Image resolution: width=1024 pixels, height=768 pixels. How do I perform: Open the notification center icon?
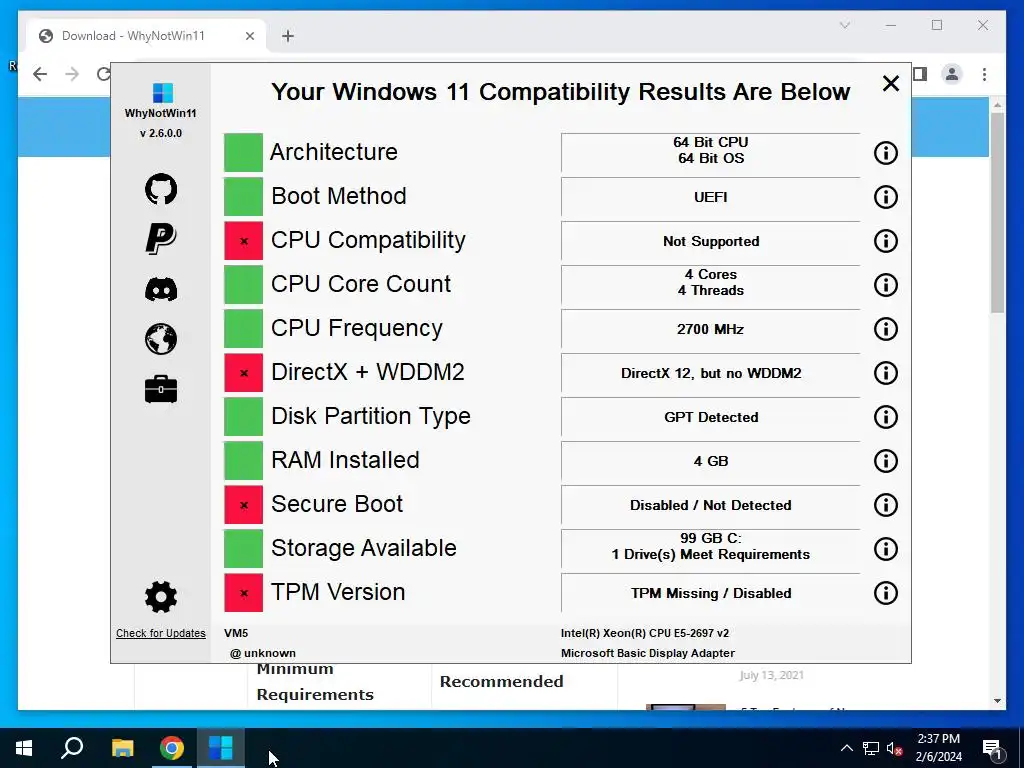click(x=992, y=748)
